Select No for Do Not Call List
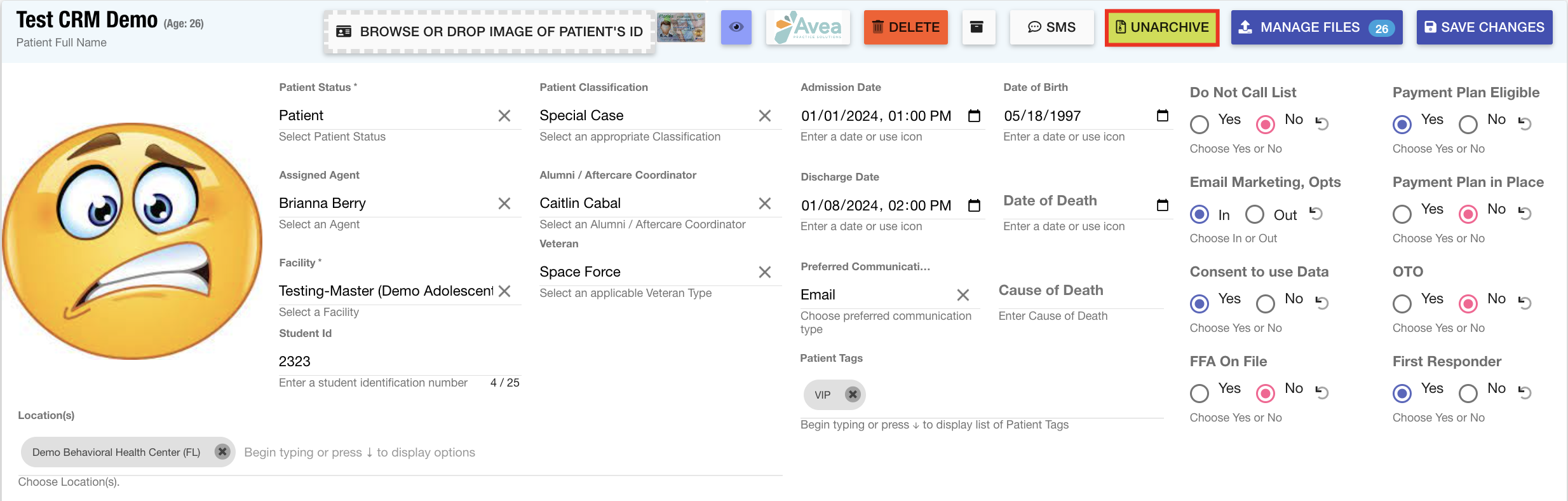 click(1264, 125)
